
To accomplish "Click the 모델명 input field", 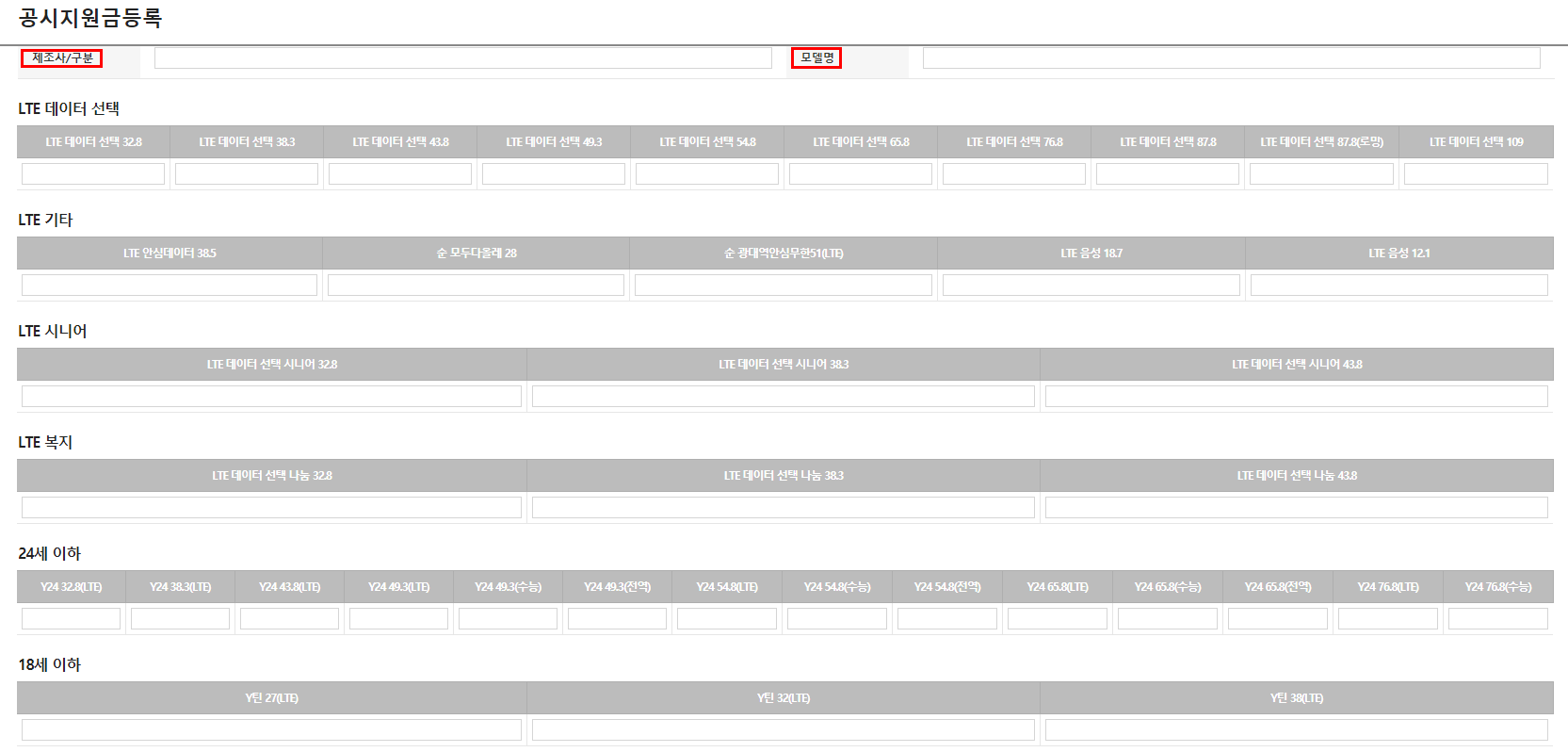I will (1231, 58).
